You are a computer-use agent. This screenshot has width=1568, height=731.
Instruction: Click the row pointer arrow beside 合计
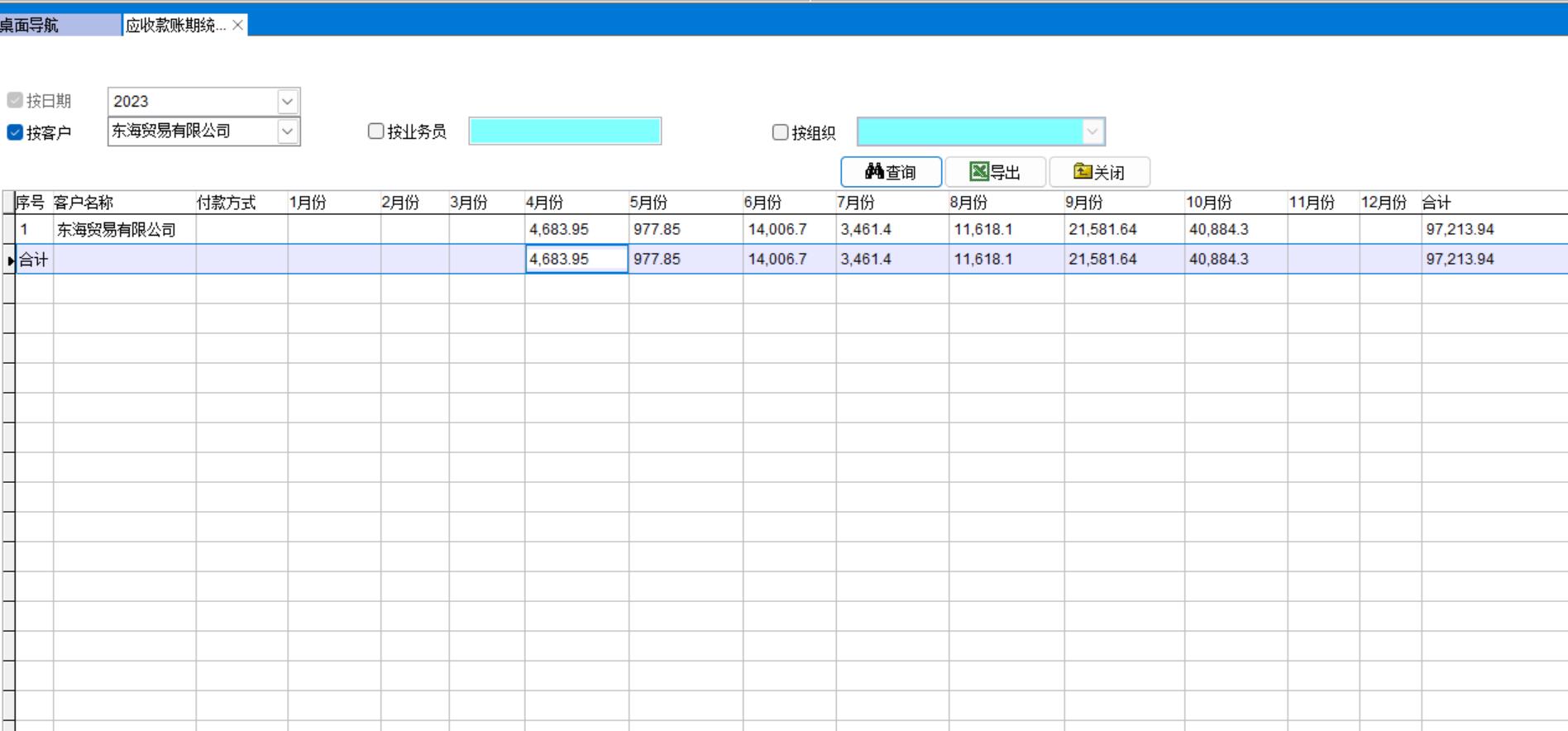[x=10, y=260]
